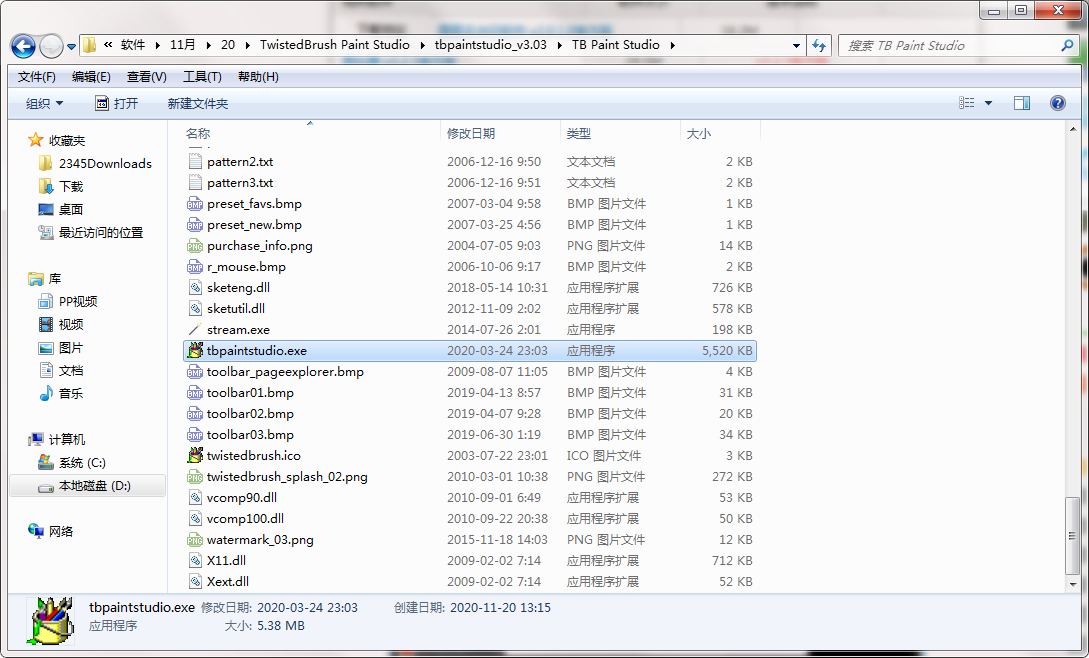
Task: Open the 音乐 library
Action: pyautogui.click(x=71, y=393)
